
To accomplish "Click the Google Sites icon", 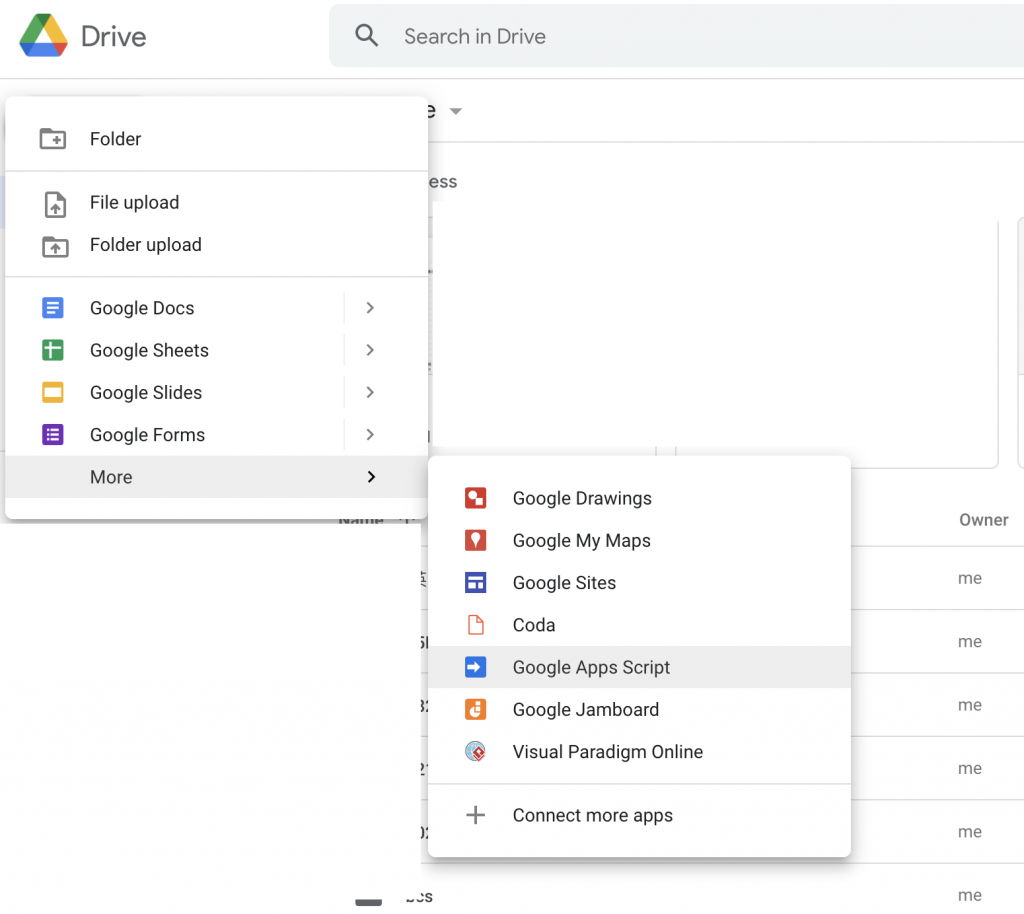I will click(x=475, y=582).
